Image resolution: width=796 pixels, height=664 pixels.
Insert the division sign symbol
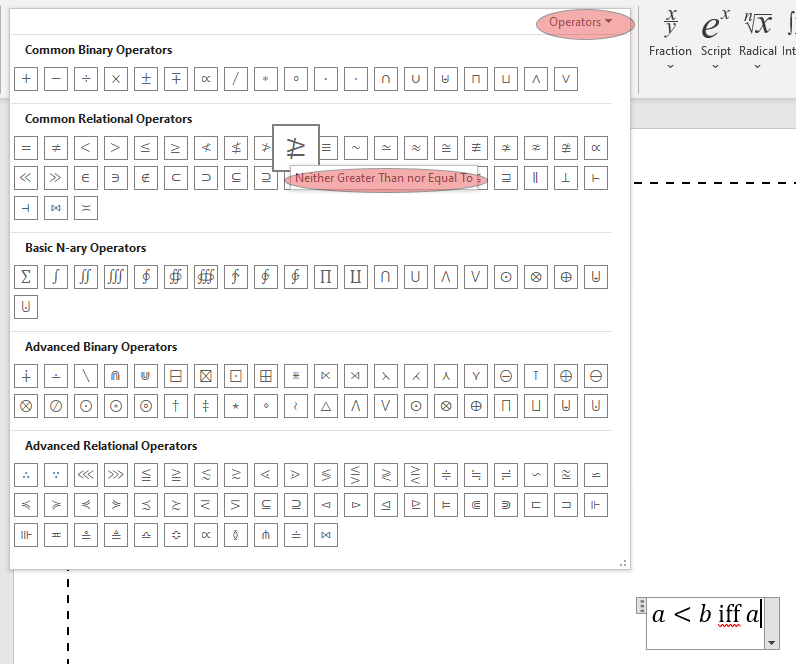click(86, 79)
